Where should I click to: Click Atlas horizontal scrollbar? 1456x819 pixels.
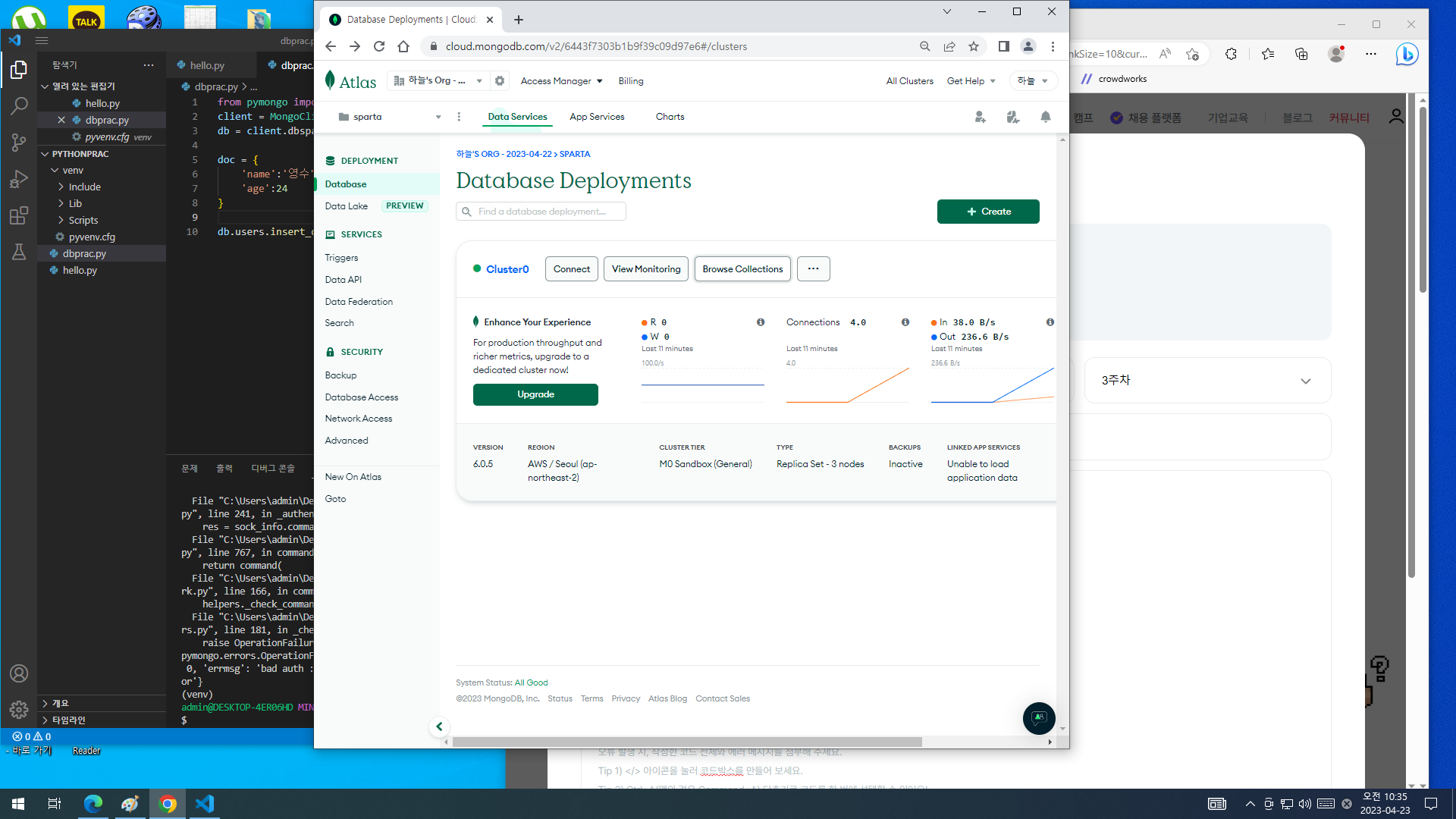(687, 742)
